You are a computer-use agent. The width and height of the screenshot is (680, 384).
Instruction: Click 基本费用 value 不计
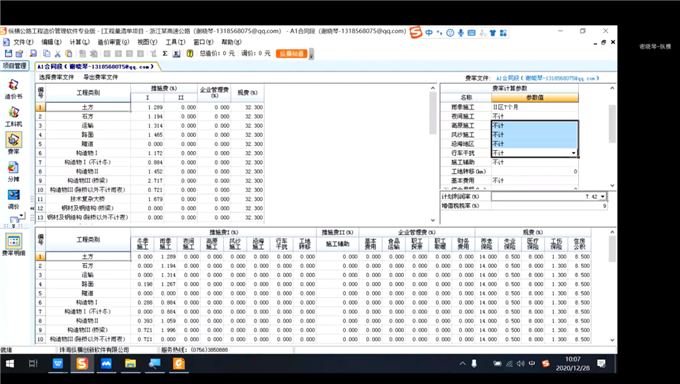(535, 181)
